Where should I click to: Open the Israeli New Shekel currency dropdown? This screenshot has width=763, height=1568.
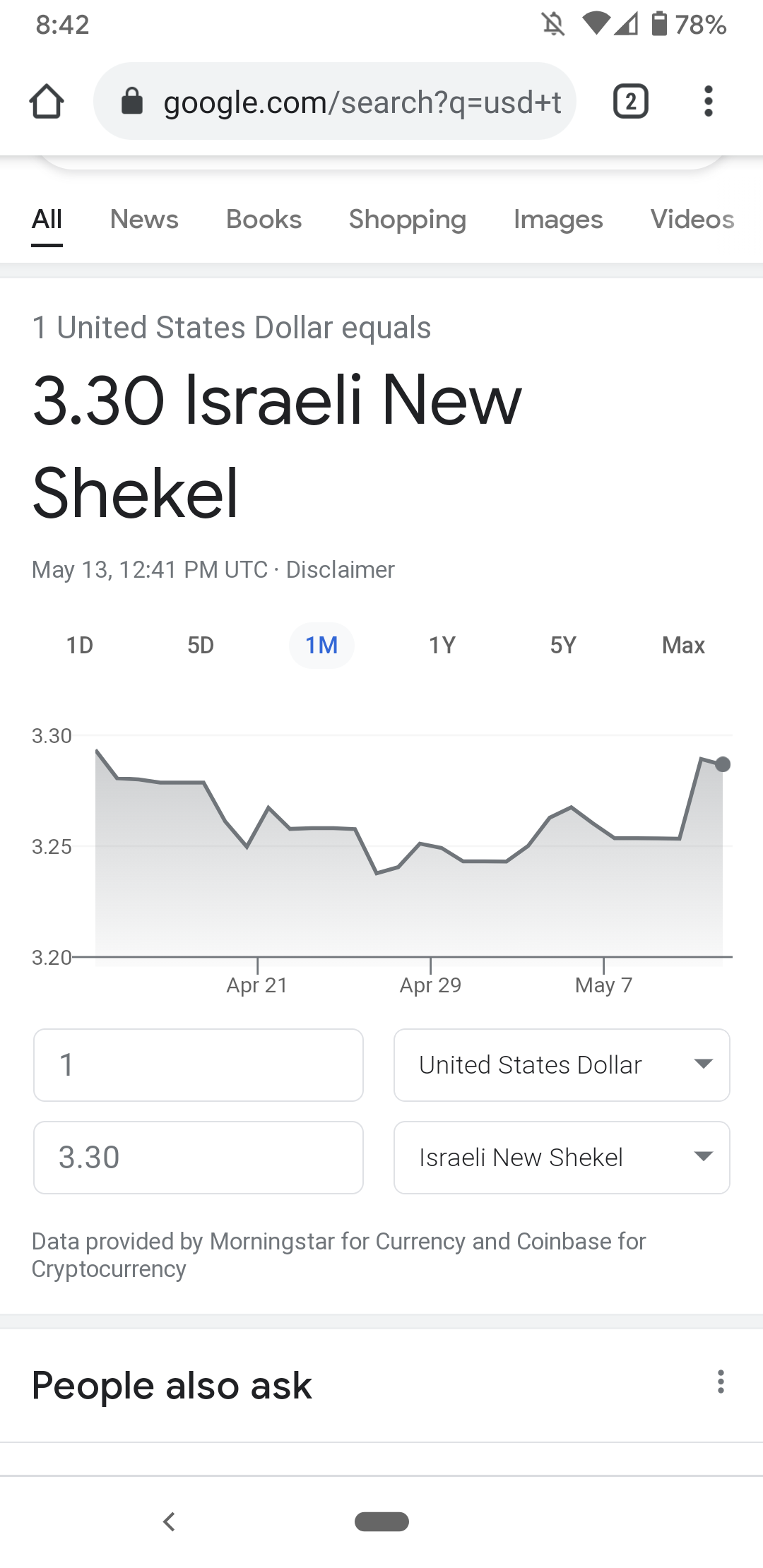pyautogui.click(x=562, y=1158)
